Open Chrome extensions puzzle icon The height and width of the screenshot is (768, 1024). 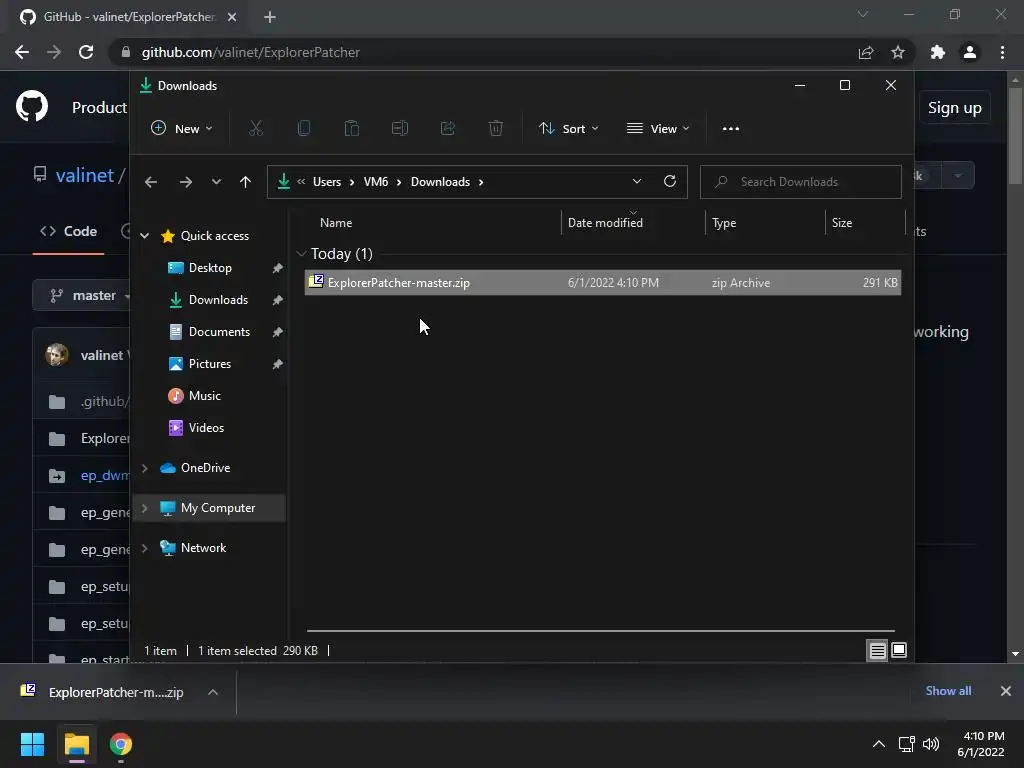pos(938,52)
